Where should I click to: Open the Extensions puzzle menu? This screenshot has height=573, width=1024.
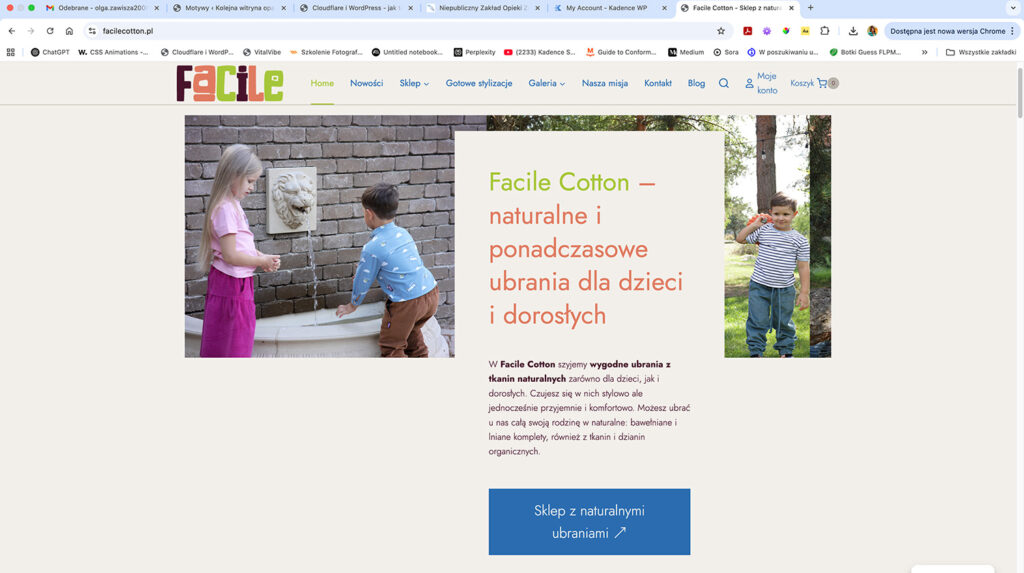pyautogui.click(x=825, y=31)
